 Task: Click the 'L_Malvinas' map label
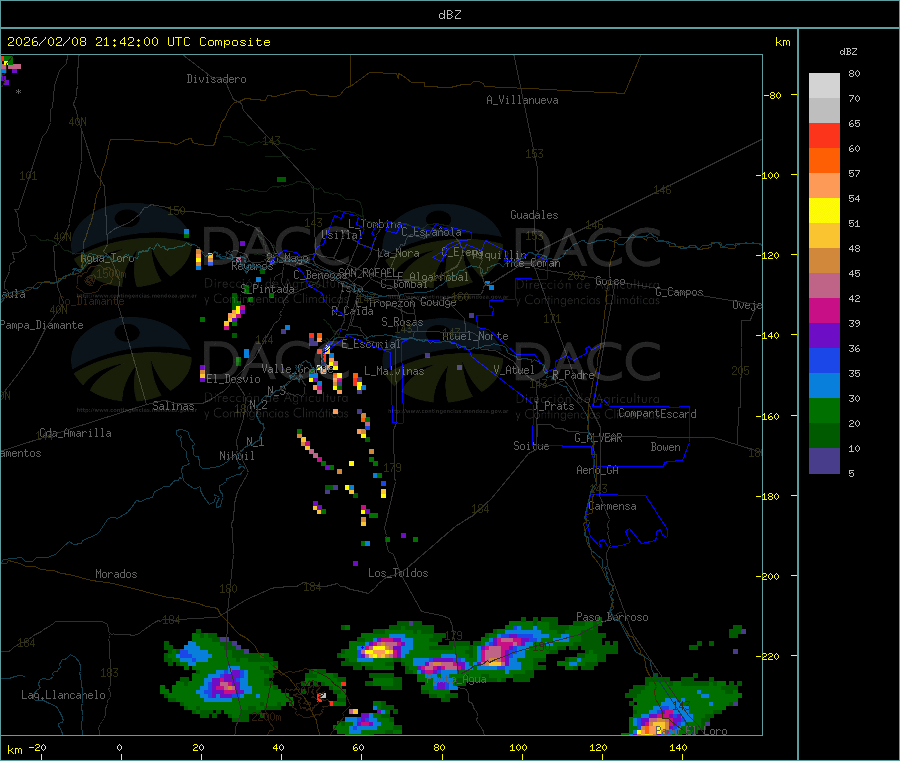(394, 371)
